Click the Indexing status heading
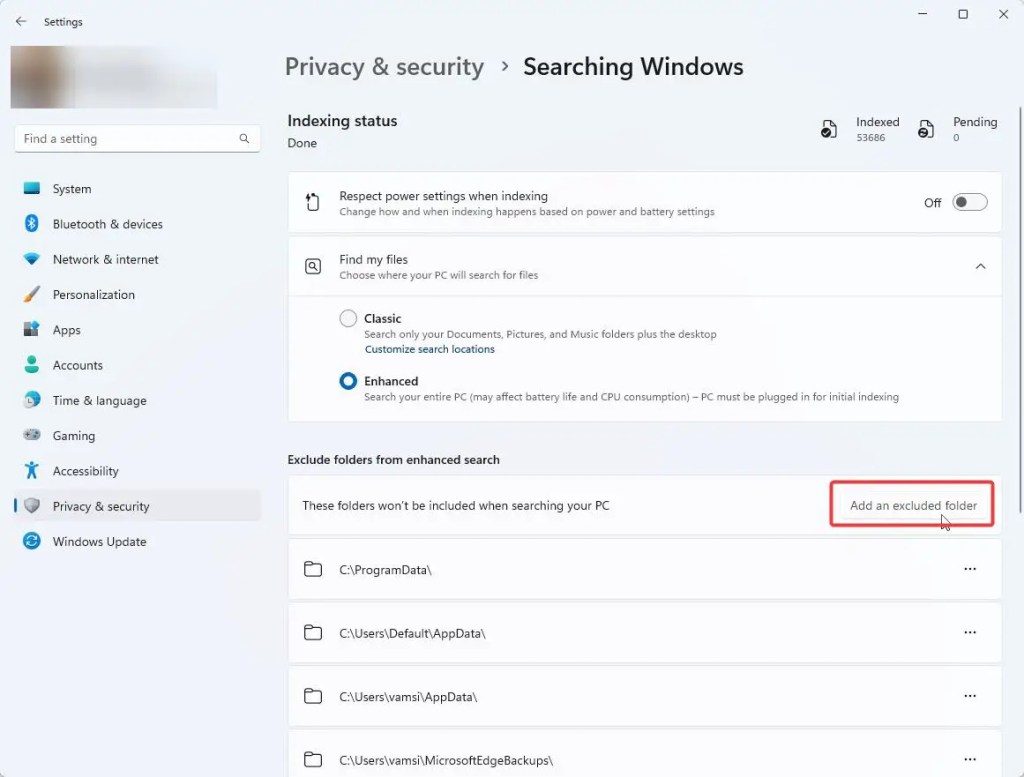Viewport: 1024px width, 777px height. click(342, 121)
